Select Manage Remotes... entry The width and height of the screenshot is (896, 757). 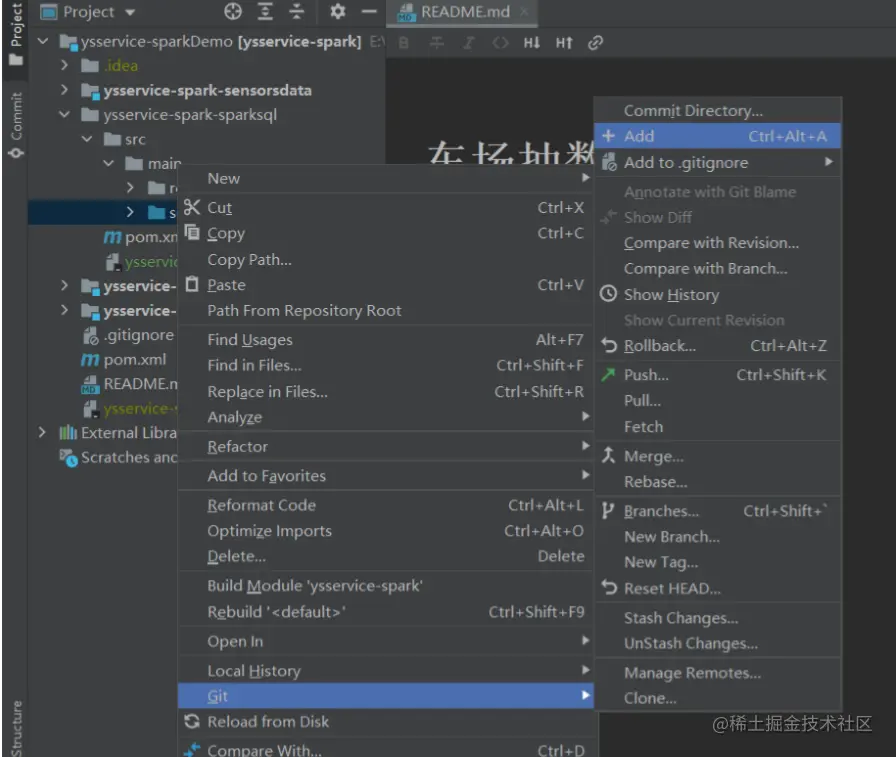tap(718, 673)
